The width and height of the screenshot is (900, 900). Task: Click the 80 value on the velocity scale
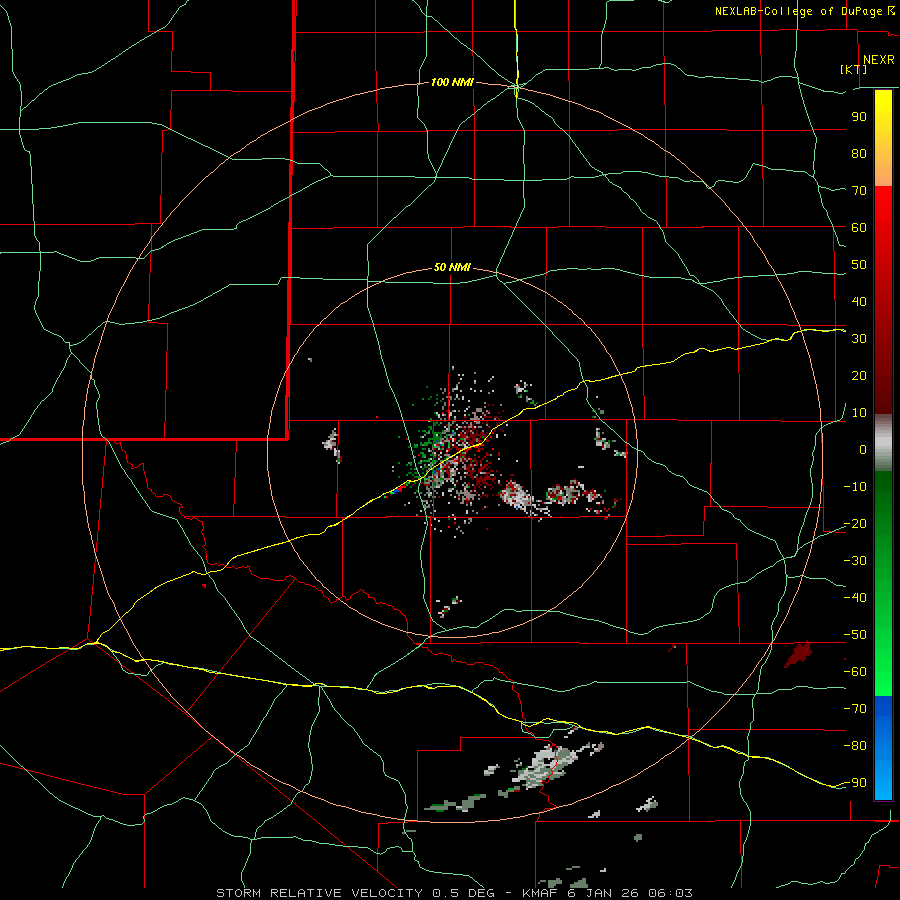coord(859,154)
